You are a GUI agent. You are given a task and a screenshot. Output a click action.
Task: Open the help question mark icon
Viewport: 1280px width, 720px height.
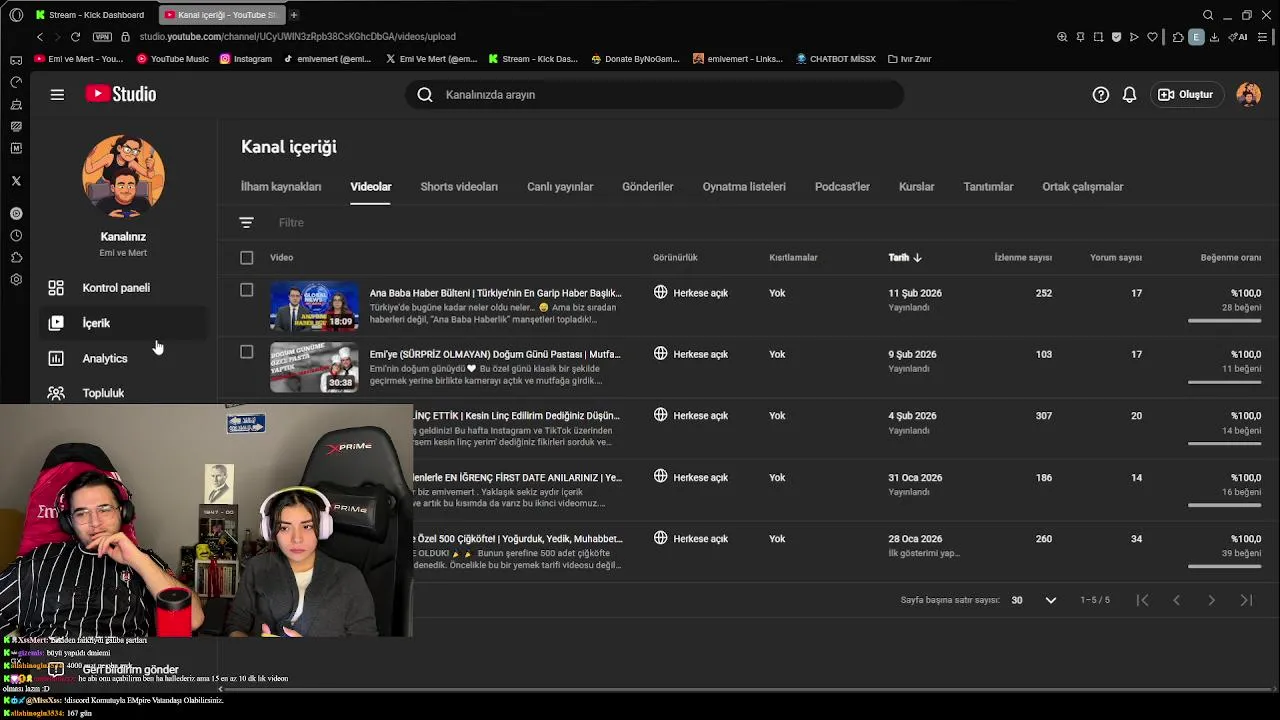coord(1100,94)
